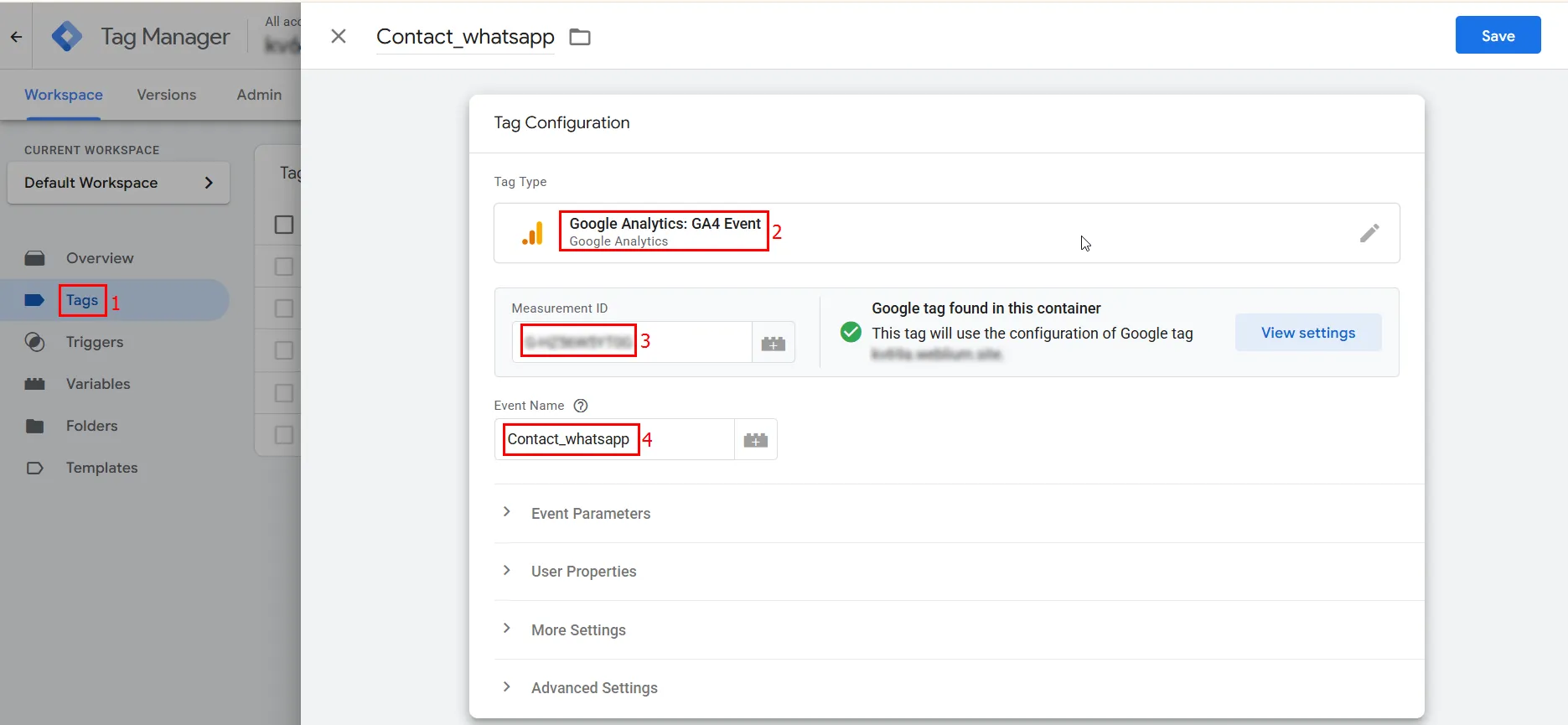Viewport: 1568px width, 725px height.
Task: Click the Tag Manager diamond logo
Action: (67, 36)
